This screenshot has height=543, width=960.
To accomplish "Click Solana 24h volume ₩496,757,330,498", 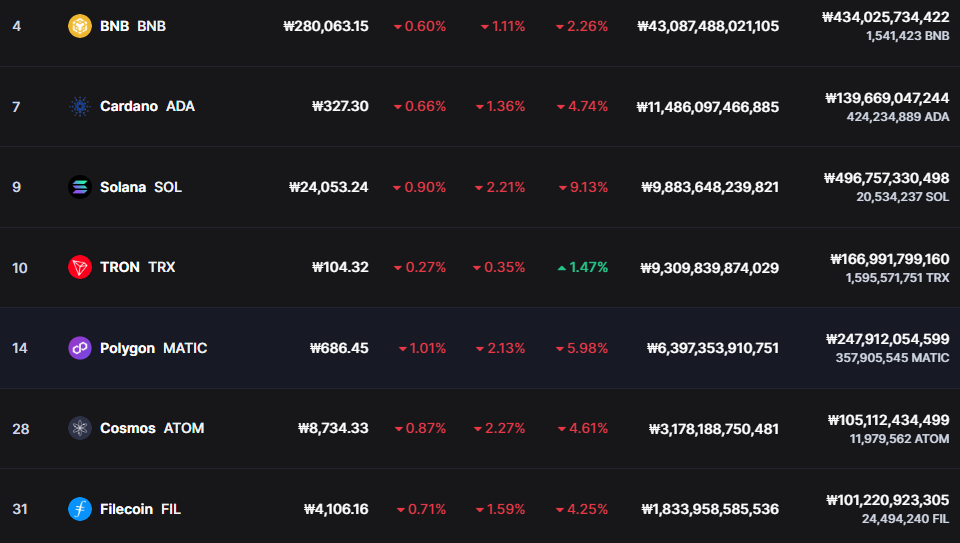I will pyautogui.click(x=886, y=178).
